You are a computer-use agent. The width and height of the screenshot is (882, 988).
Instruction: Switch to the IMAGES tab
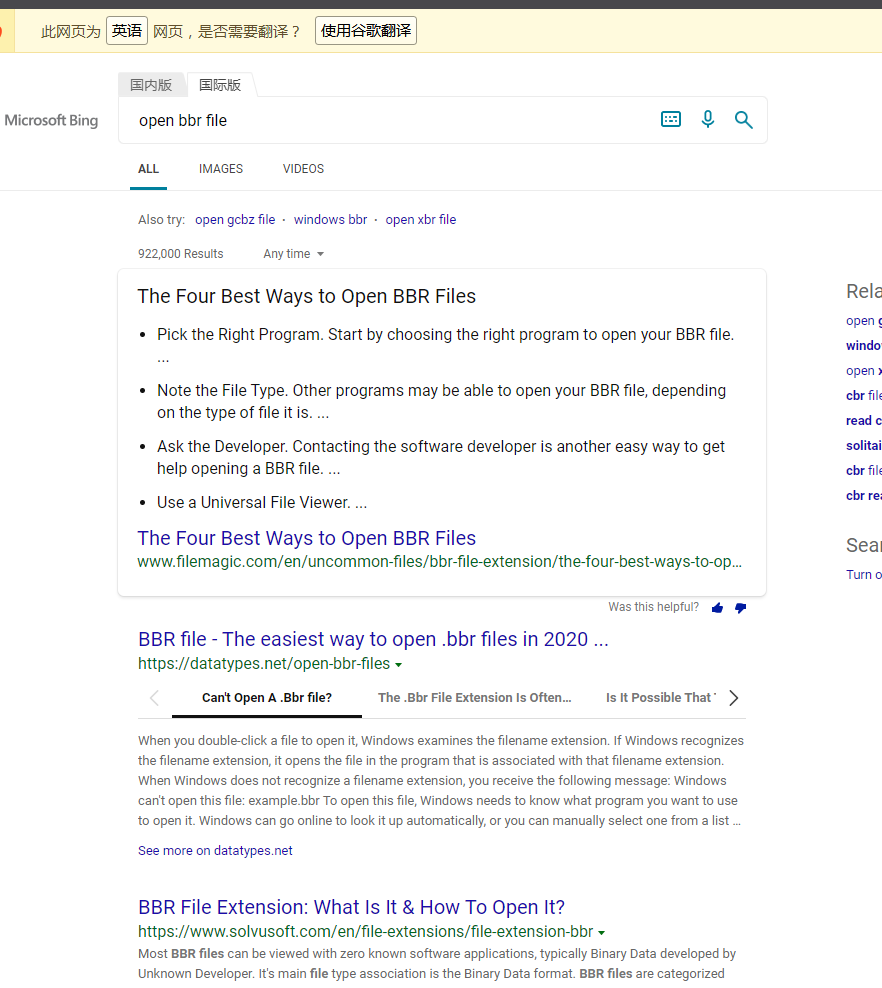coord(221,169)
